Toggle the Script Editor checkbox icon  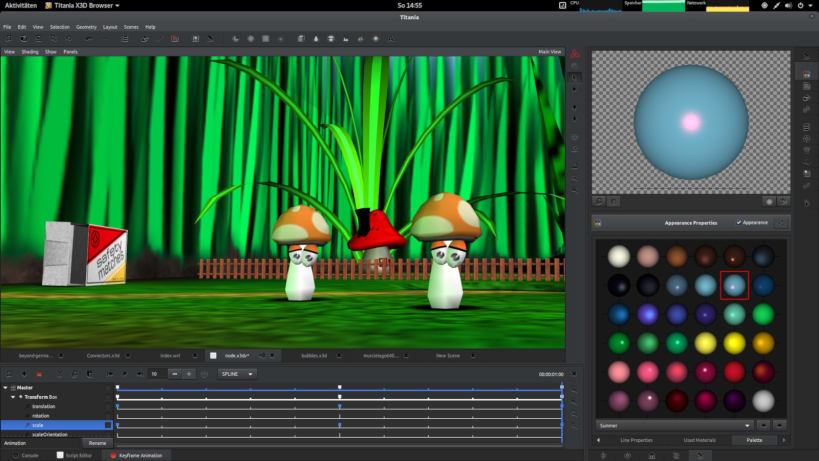pos(59,455)
